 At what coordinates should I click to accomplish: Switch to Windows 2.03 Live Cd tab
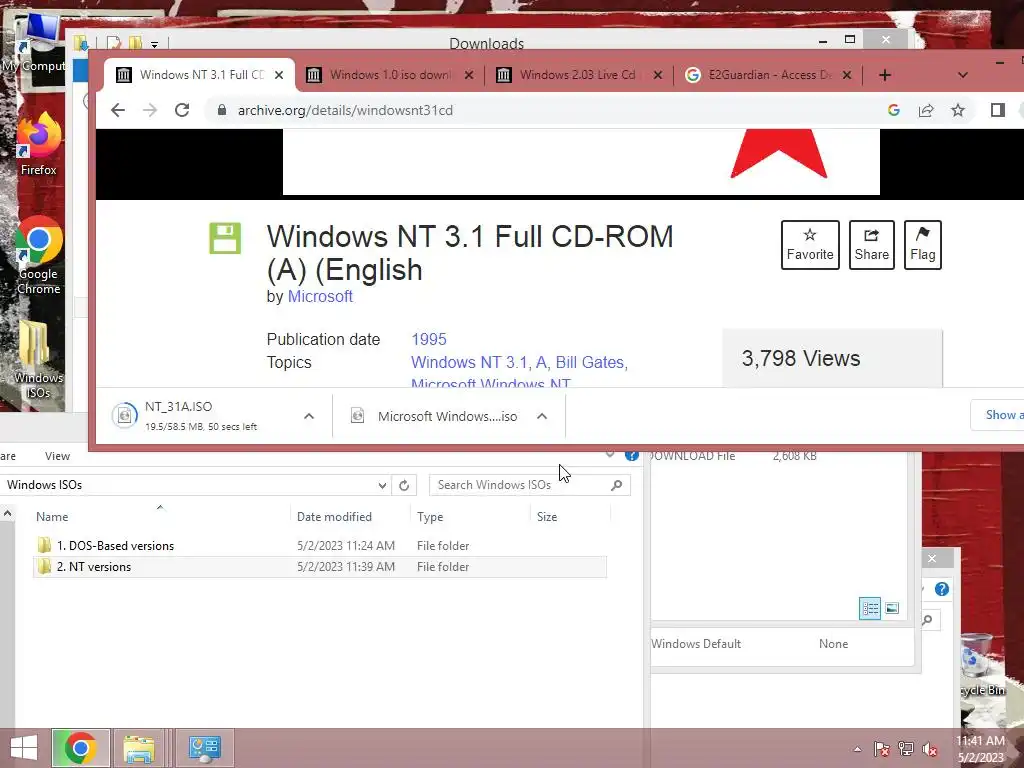(577, 75)
